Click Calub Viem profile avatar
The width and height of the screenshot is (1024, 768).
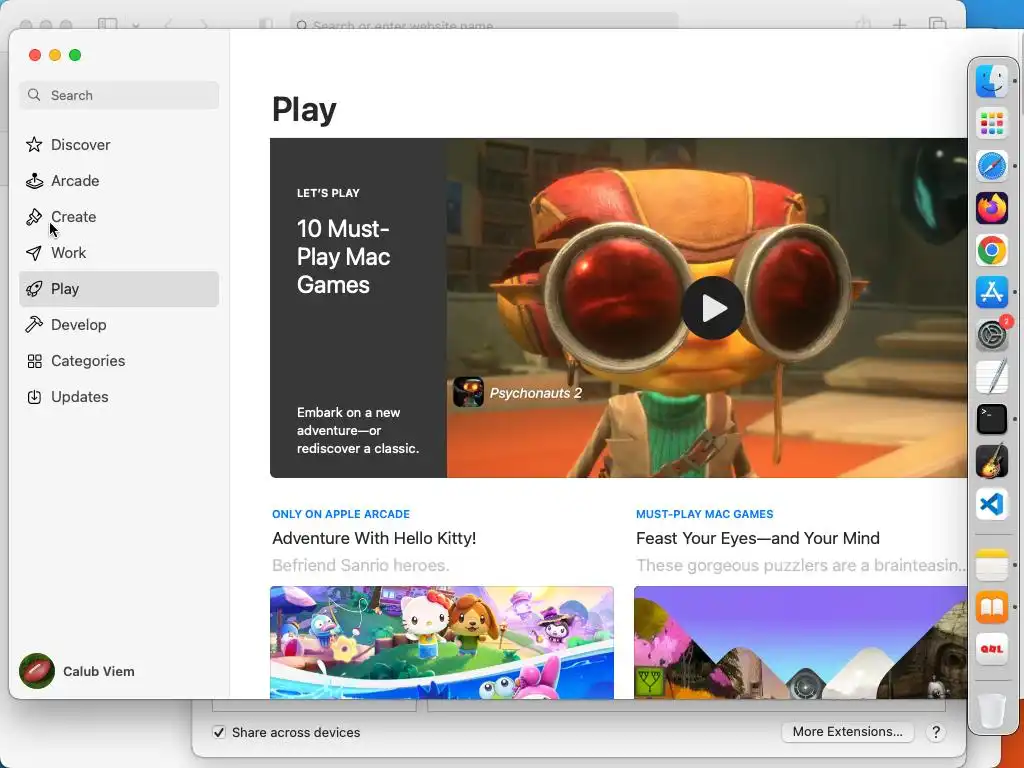tap(37, 671)
